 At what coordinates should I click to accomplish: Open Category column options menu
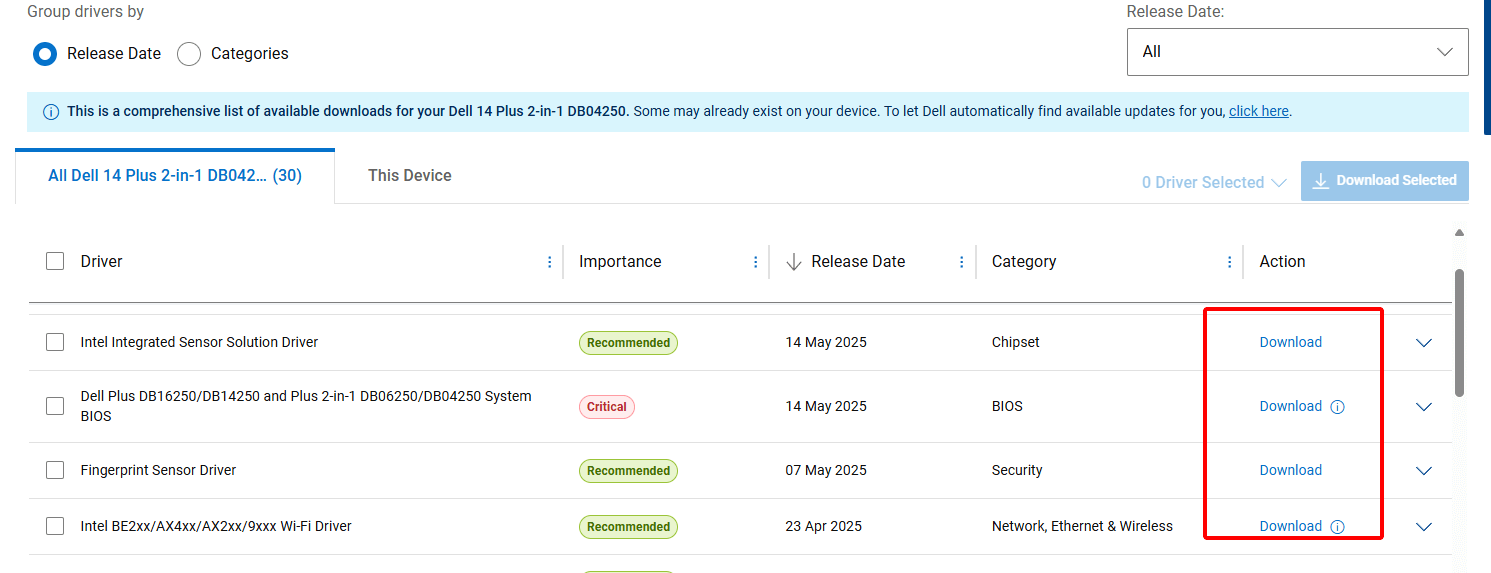pyautogui.click(x=1230, y=262)
